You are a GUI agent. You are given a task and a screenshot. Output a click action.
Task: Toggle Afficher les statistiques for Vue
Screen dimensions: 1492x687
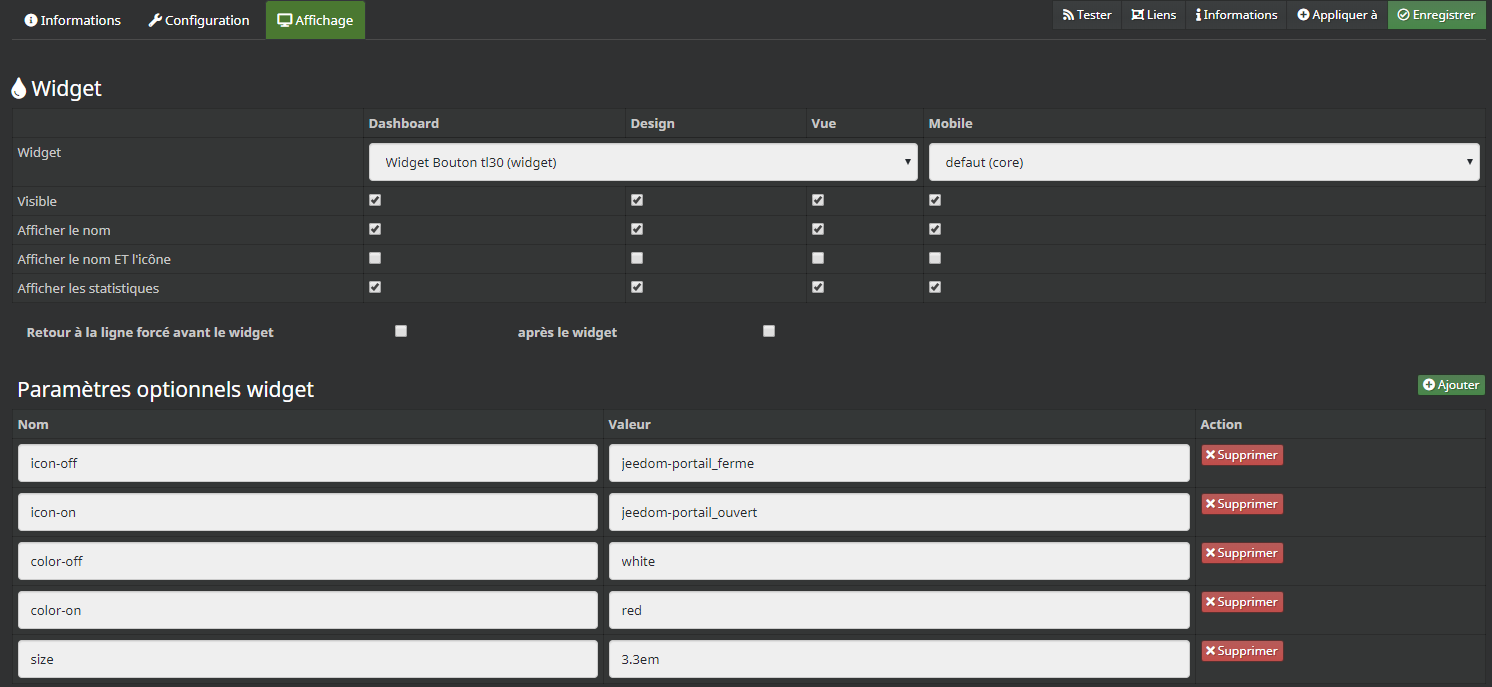tap(818, 287)
